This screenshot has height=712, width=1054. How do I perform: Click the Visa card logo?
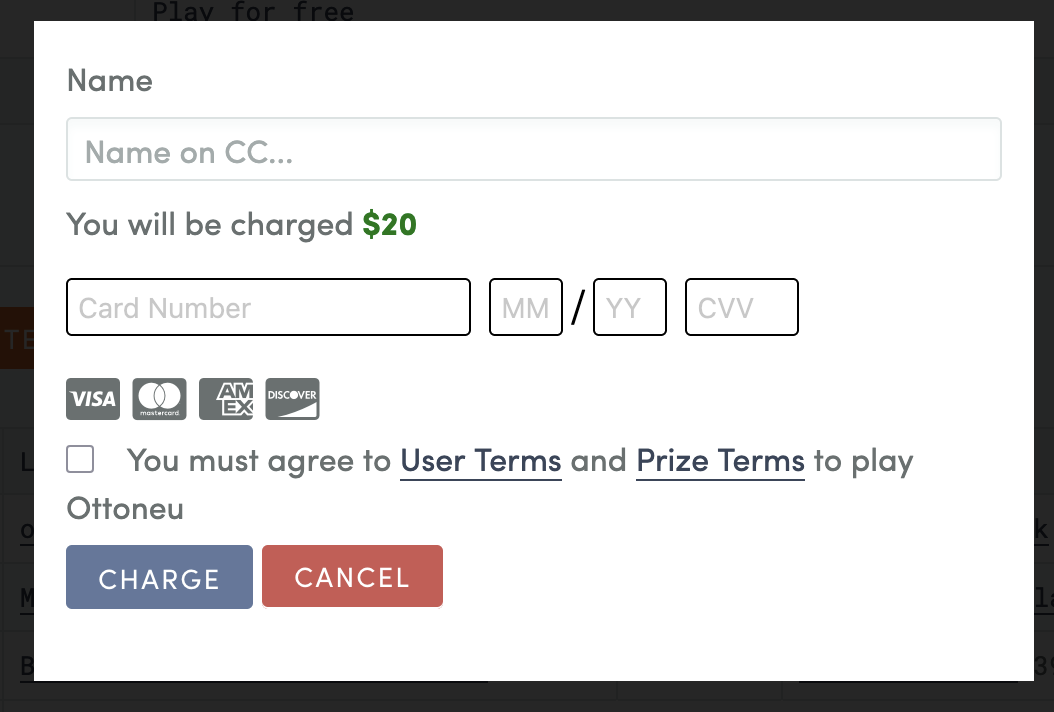[x=93, y=399]
